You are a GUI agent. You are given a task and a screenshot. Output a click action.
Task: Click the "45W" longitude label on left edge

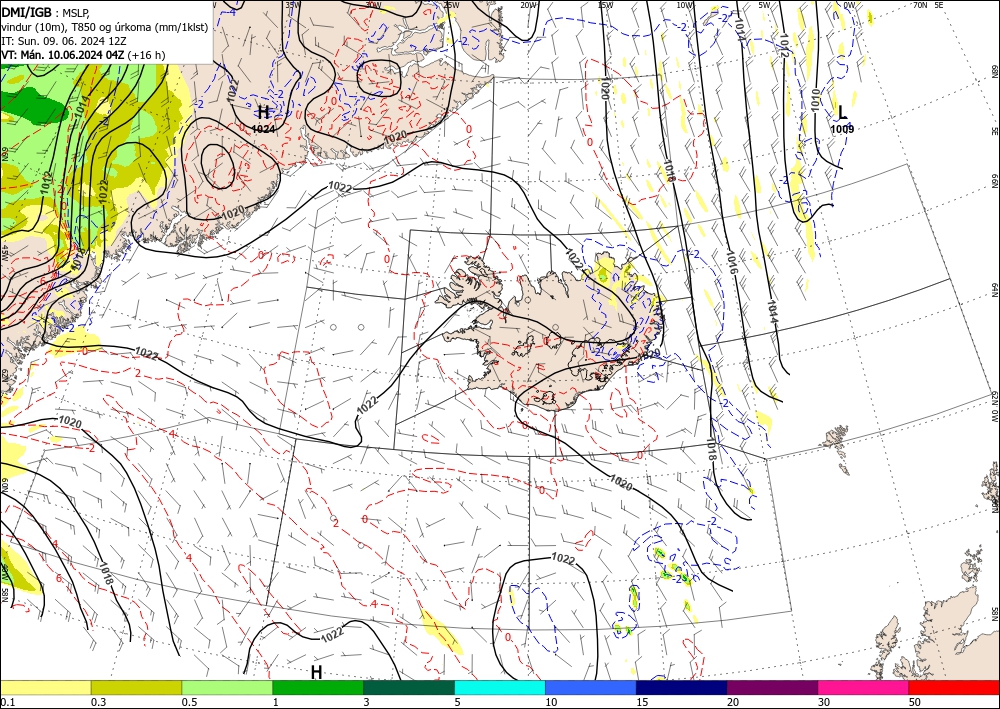point(4,253)
